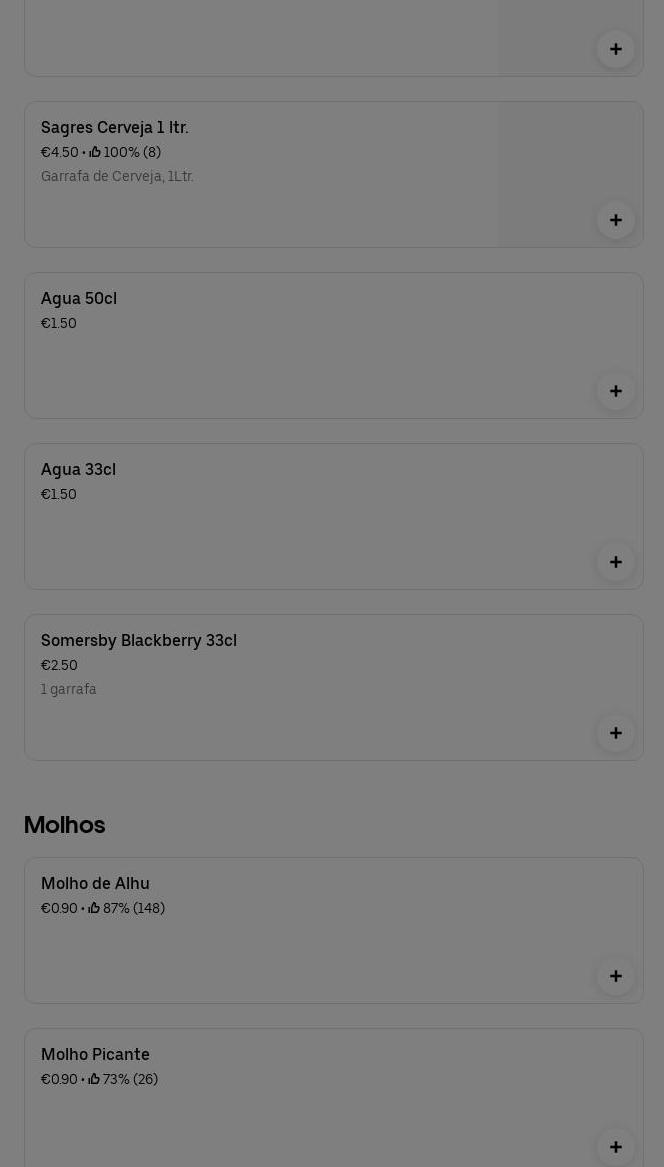Click the '1 garrafa' description text
Image resolution: width=664 pixels, height=1167 pixels.
click(68, 689)
